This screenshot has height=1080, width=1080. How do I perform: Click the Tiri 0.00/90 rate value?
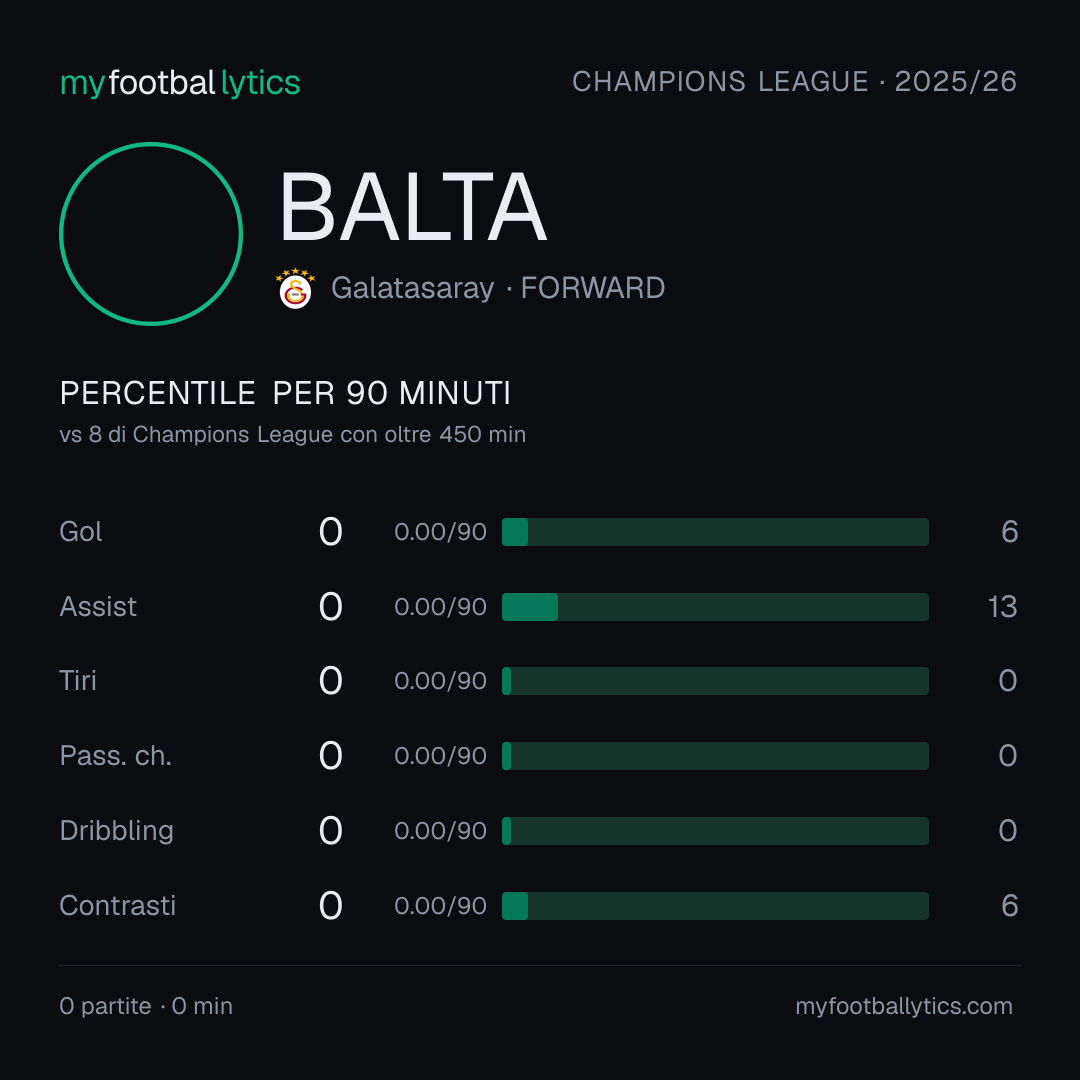(x=440, y=681)
